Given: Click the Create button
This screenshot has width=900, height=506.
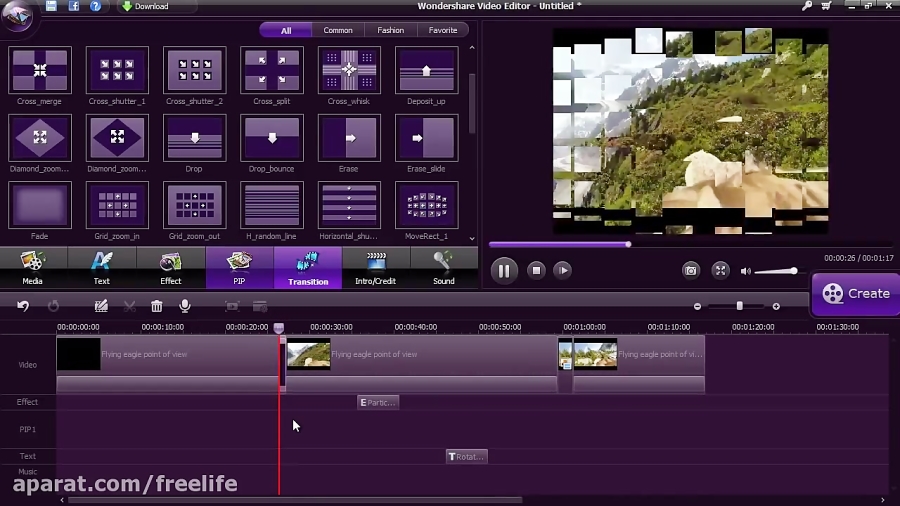Looking at the screenshot, I should (856, 293).
